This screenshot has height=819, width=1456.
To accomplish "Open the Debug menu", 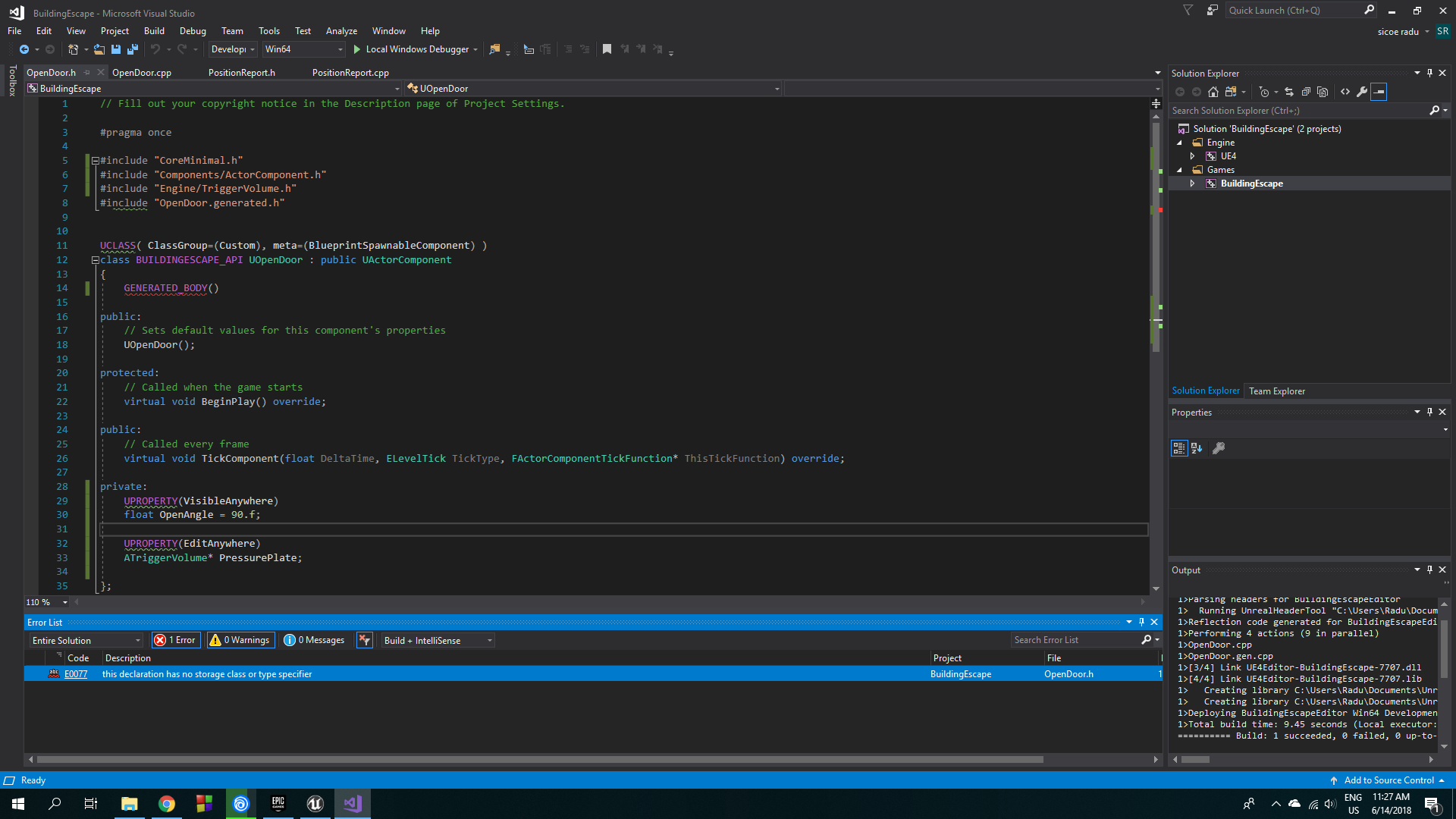I will coord(192,30).
